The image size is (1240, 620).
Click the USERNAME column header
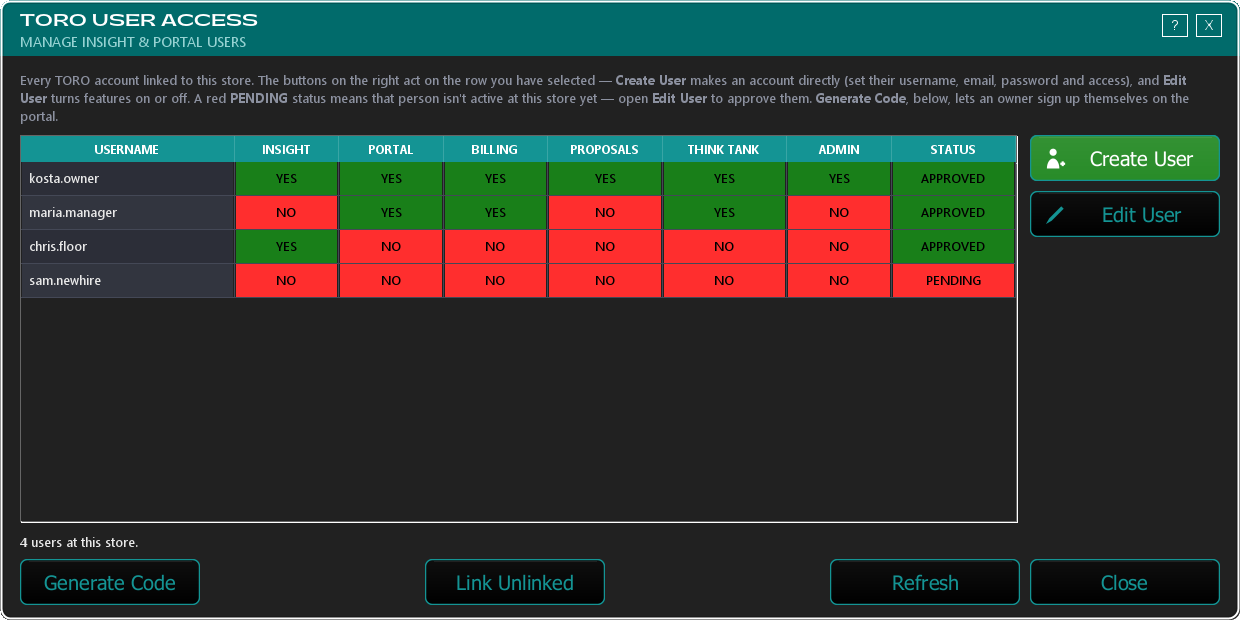127,149
